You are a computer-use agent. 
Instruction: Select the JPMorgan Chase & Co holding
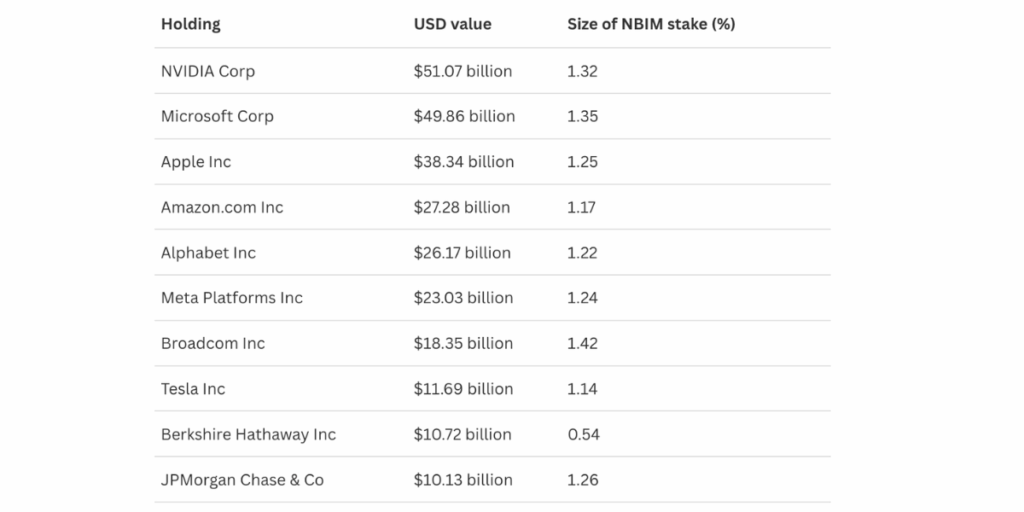coord(242,480)
